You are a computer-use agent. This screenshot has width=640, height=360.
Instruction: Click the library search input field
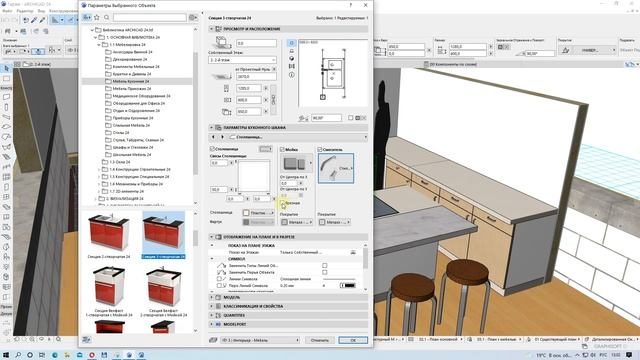point(149,17)
